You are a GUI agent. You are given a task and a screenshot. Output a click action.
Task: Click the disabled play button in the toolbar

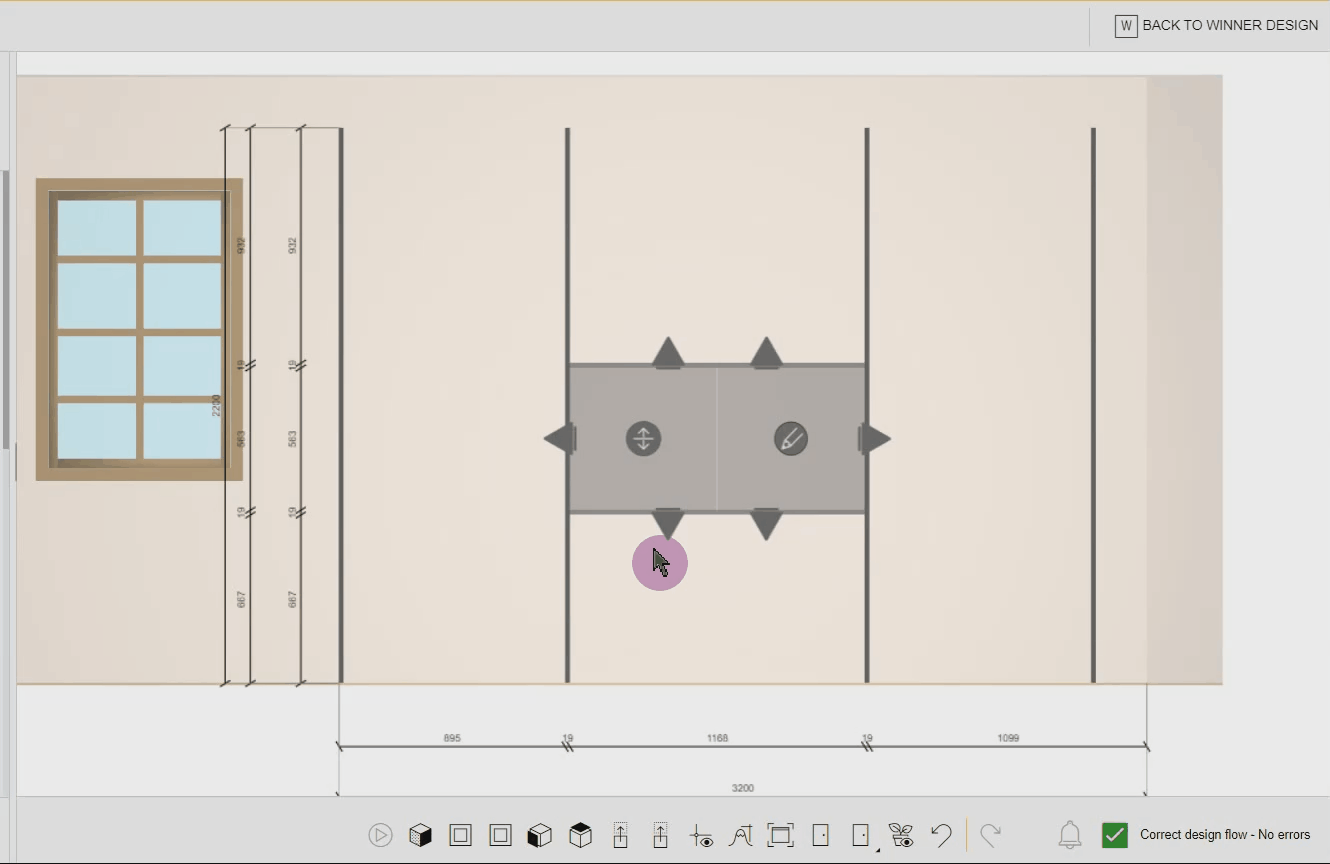coord(380,835)
